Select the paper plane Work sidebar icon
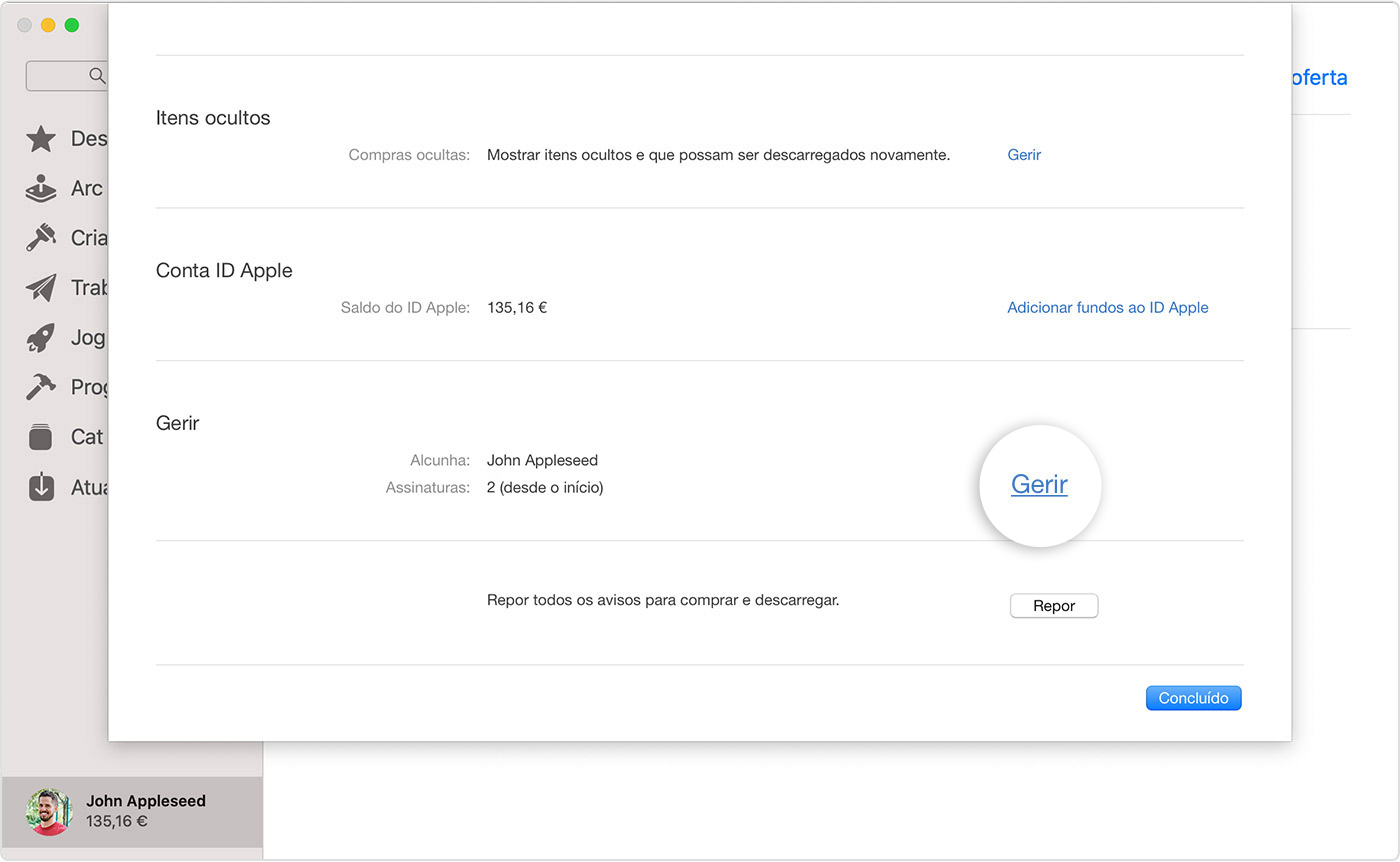Screen dimensions: 1400x862 (x=41, y=288)
